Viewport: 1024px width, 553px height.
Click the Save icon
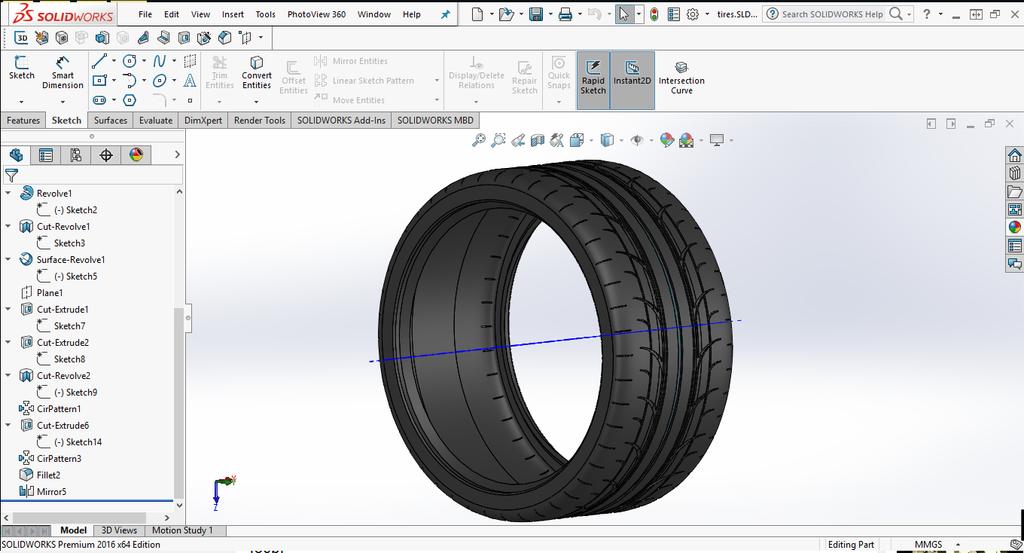click(536, 14)
